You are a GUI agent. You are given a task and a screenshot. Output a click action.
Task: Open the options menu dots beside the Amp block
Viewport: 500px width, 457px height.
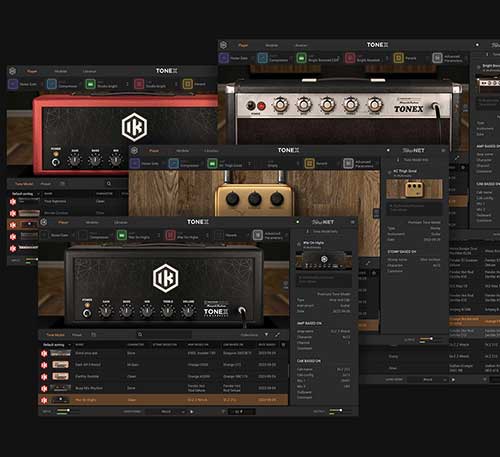(158, 235)
